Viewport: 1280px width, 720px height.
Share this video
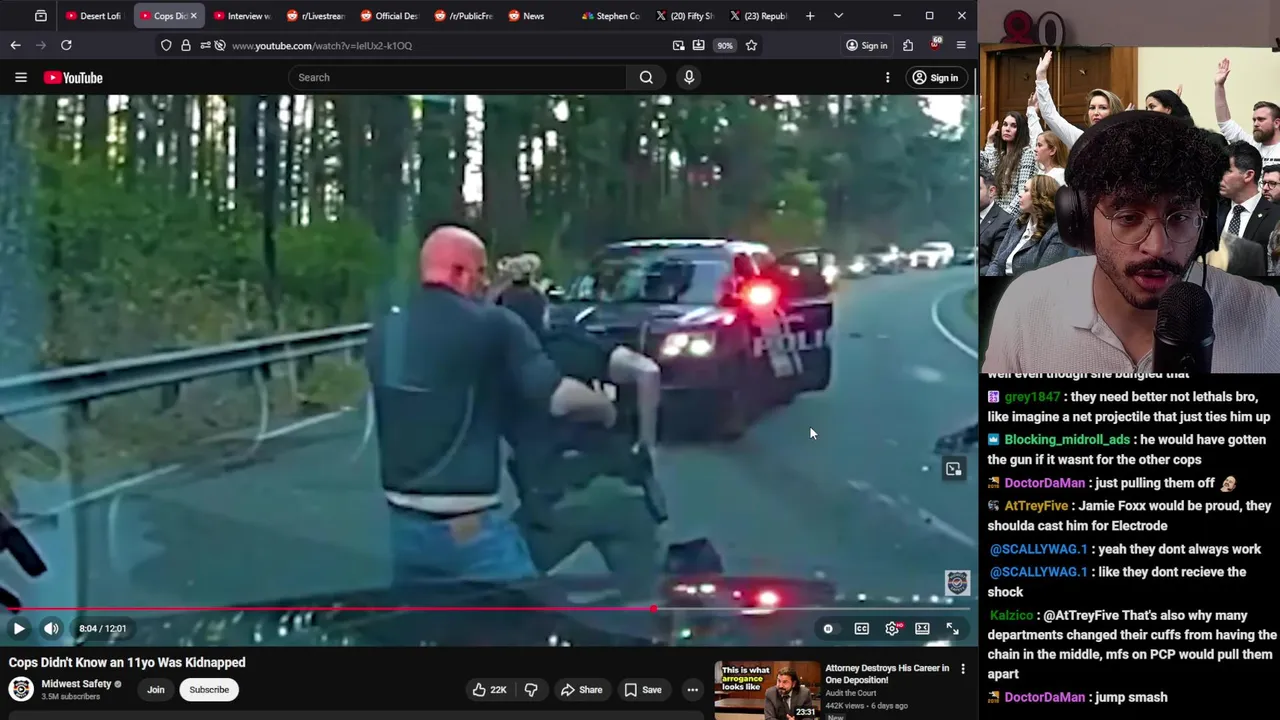pos(581,689)
